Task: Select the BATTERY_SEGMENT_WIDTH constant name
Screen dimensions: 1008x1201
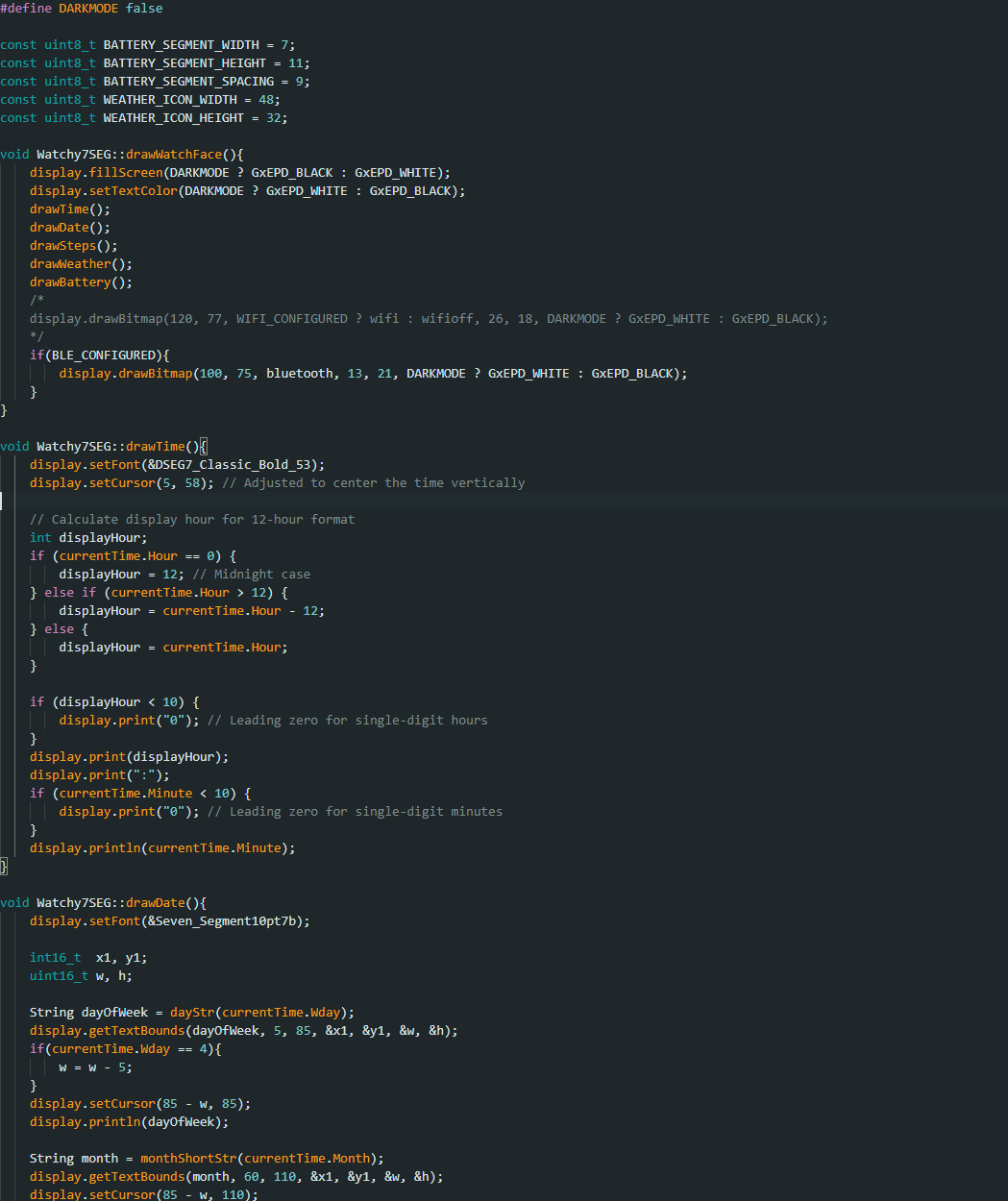Action: (x=182, y=45)
